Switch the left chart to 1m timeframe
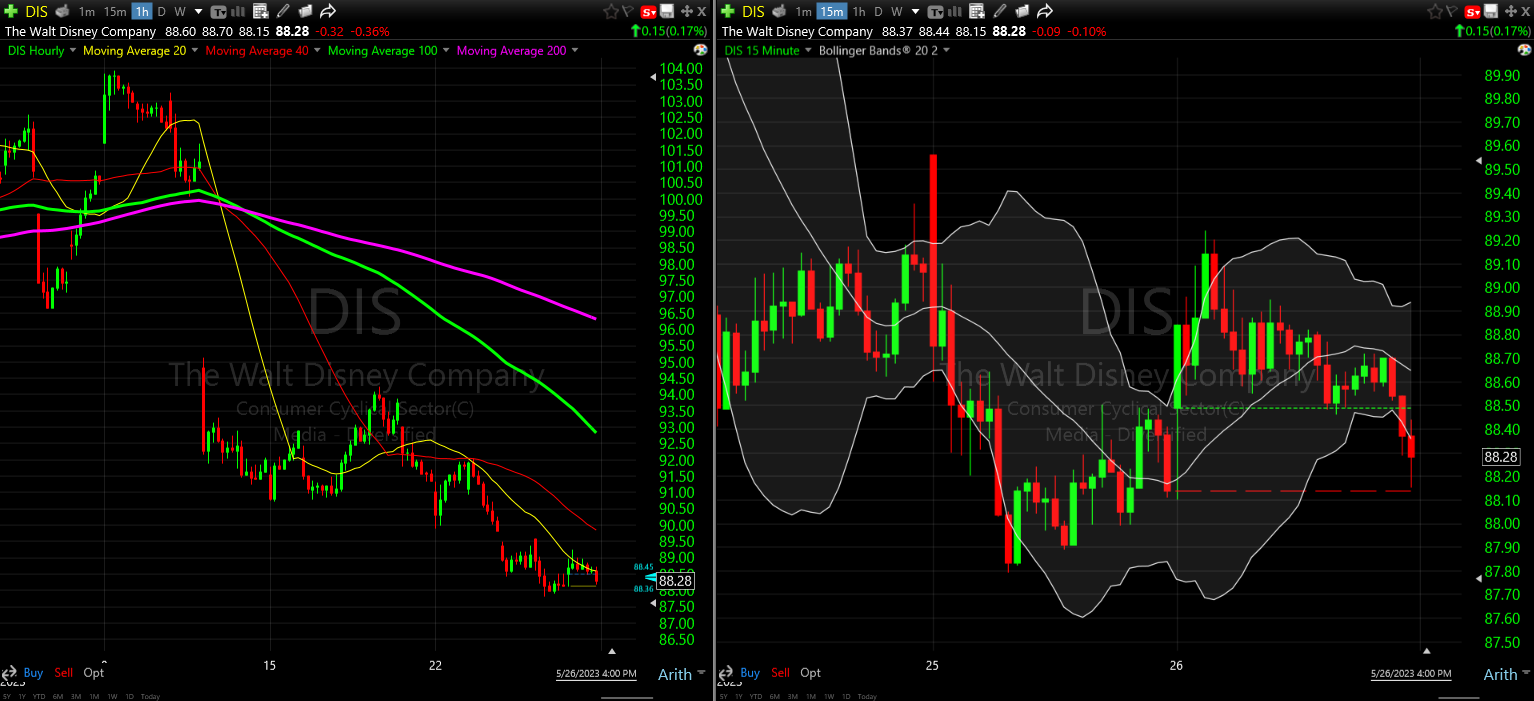Screen dimensions: 1534x701 (87, 12)
